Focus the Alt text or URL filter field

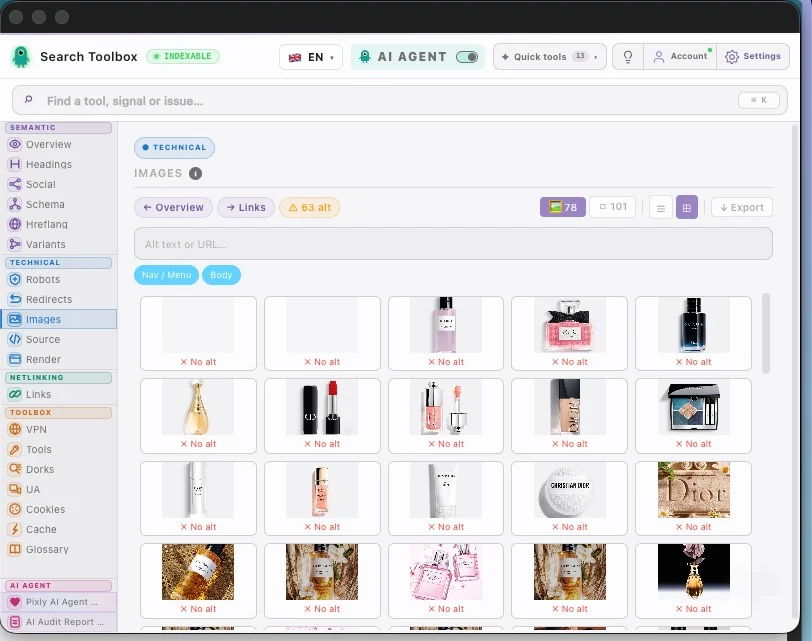pos(453,244)
